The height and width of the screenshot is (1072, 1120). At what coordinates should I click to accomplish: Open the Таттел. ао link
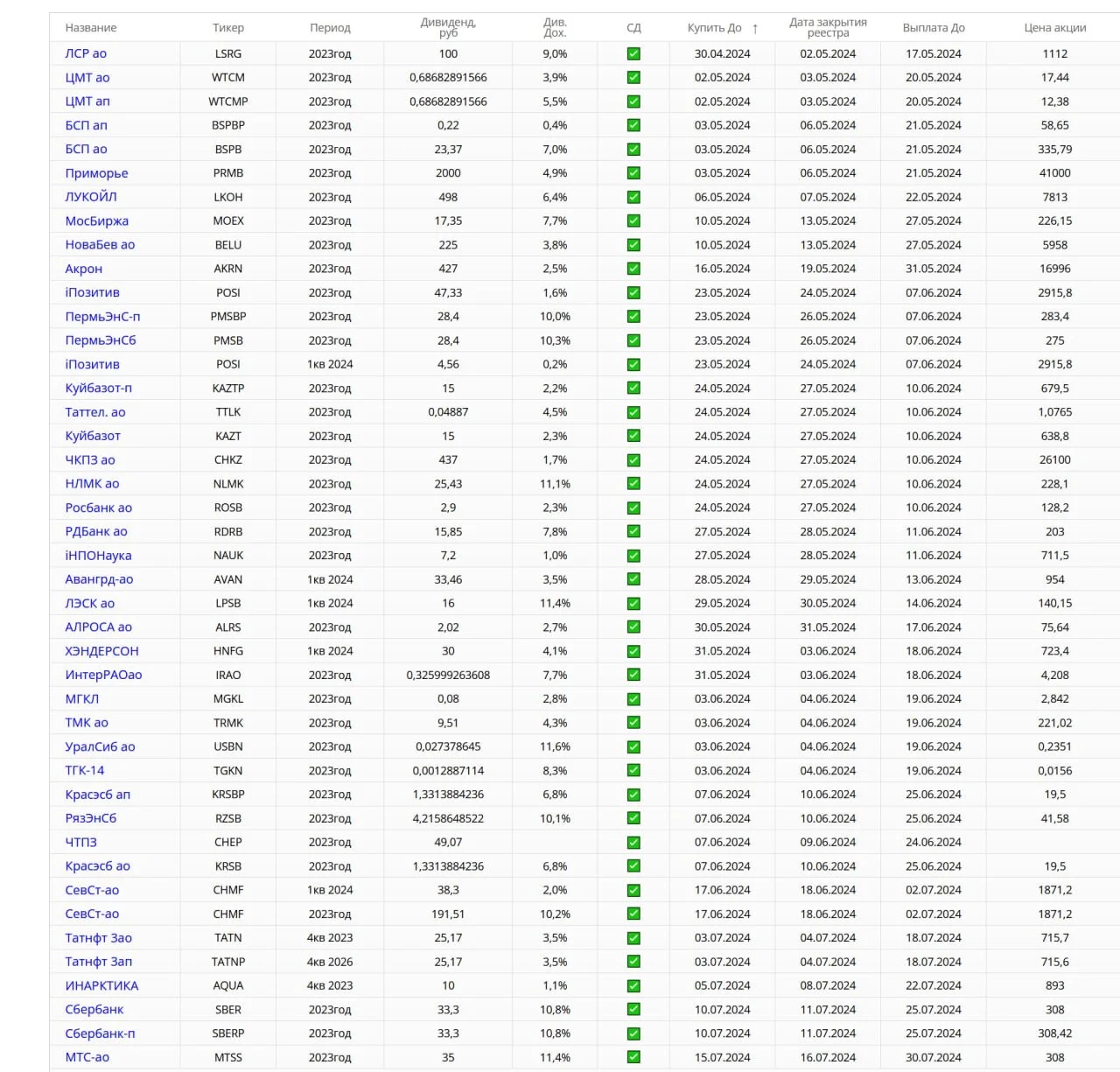pos(95,412)
